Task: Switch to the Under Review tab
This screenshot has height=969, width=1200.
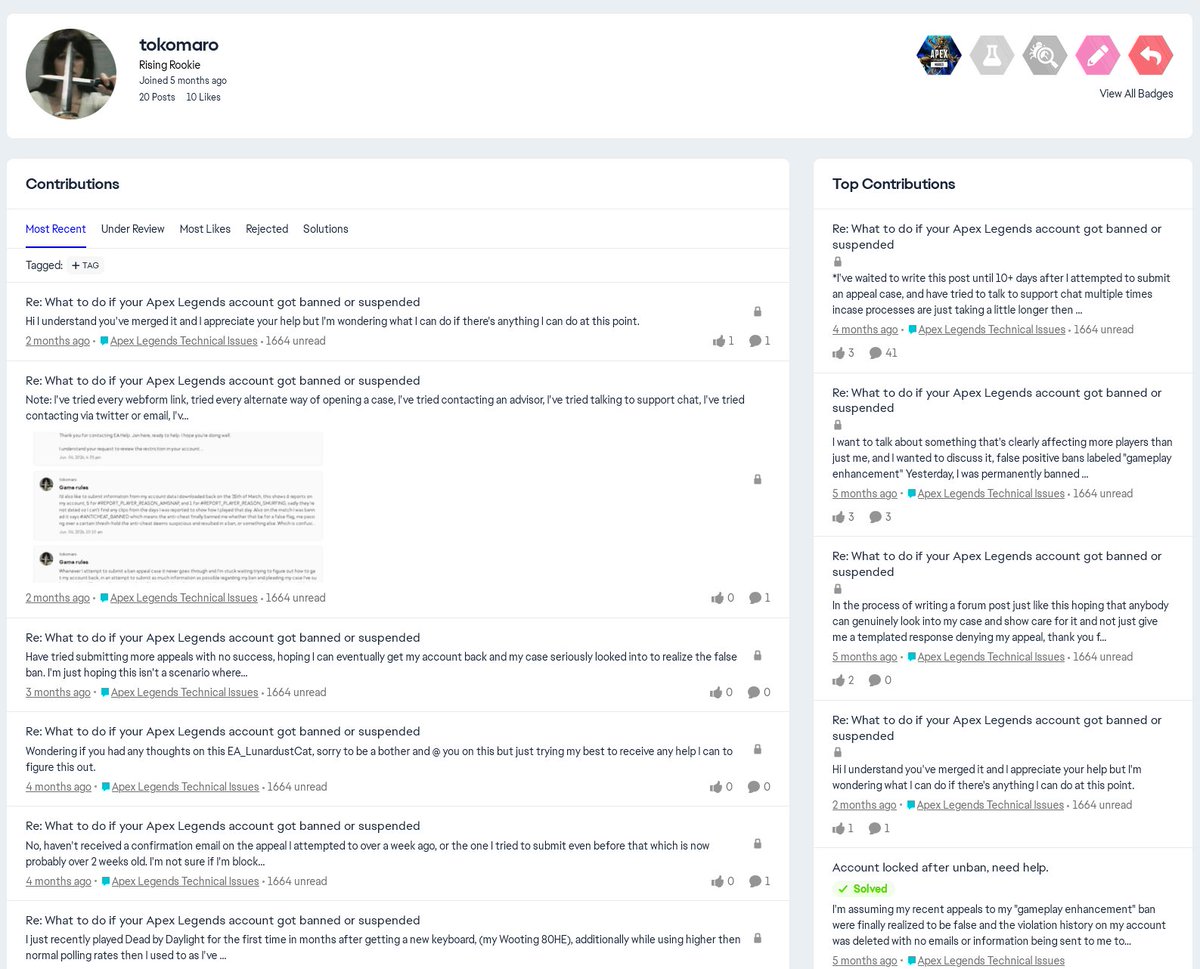Action: [133, 229]
